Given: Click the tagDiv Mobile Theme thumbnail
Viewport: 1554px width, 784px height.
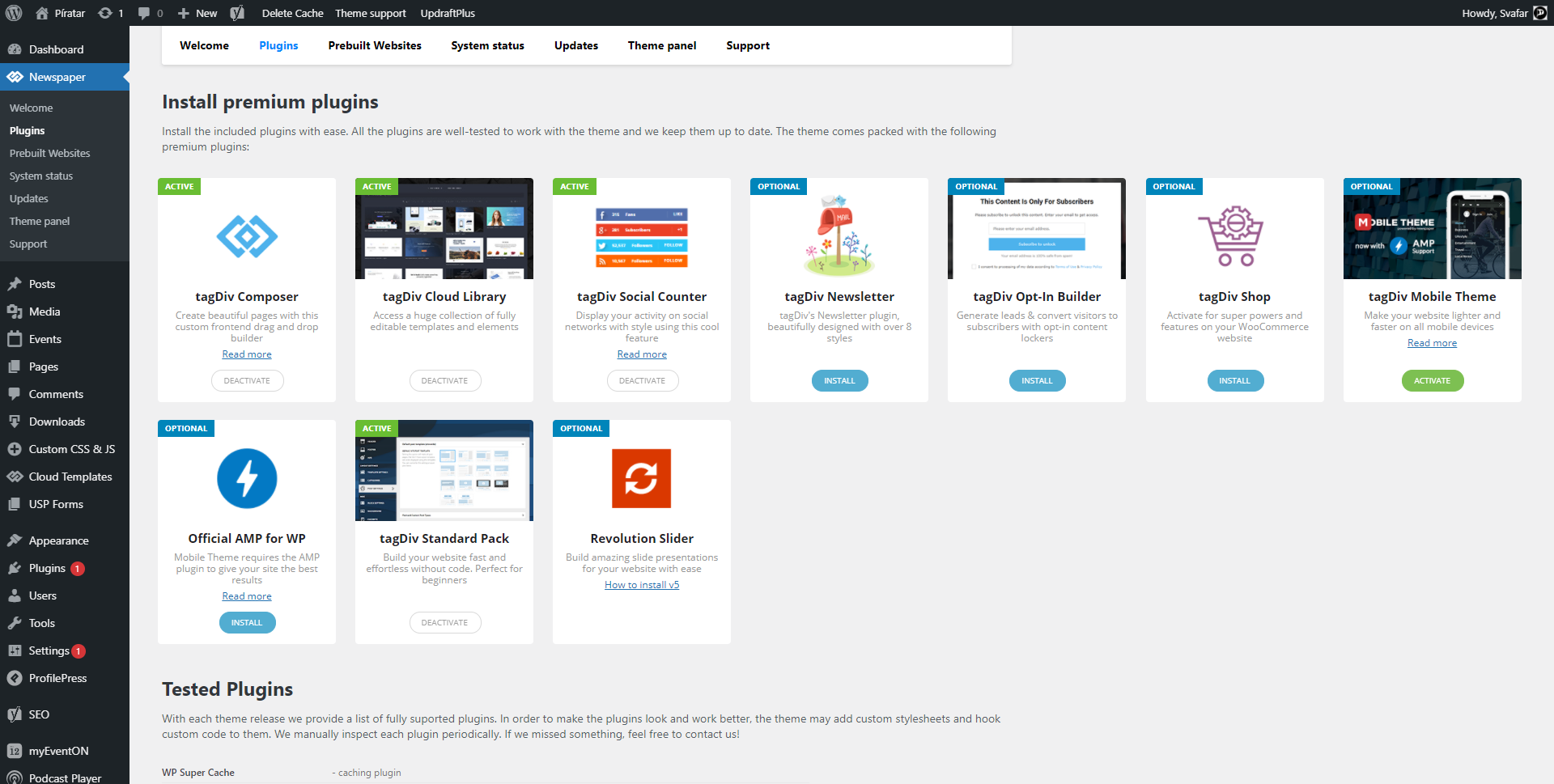Looking at the screenshot, I should point(1433,229).
